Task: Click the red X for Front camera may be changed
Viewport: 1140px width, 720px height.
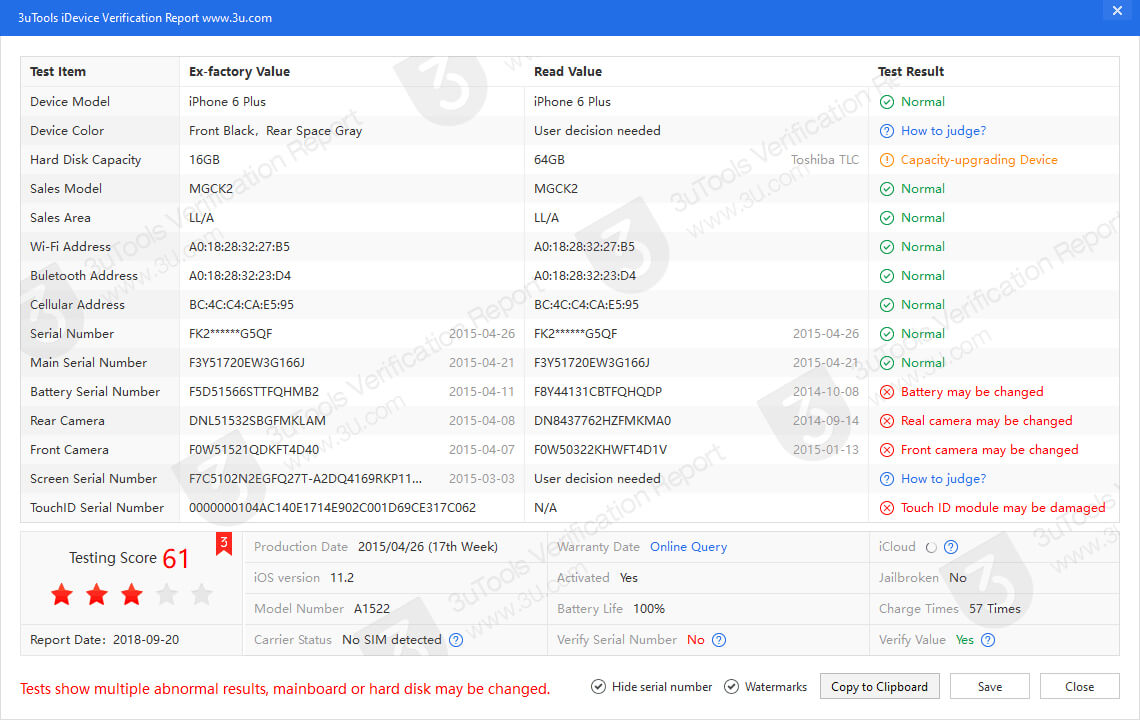Action: pos(886,449)
